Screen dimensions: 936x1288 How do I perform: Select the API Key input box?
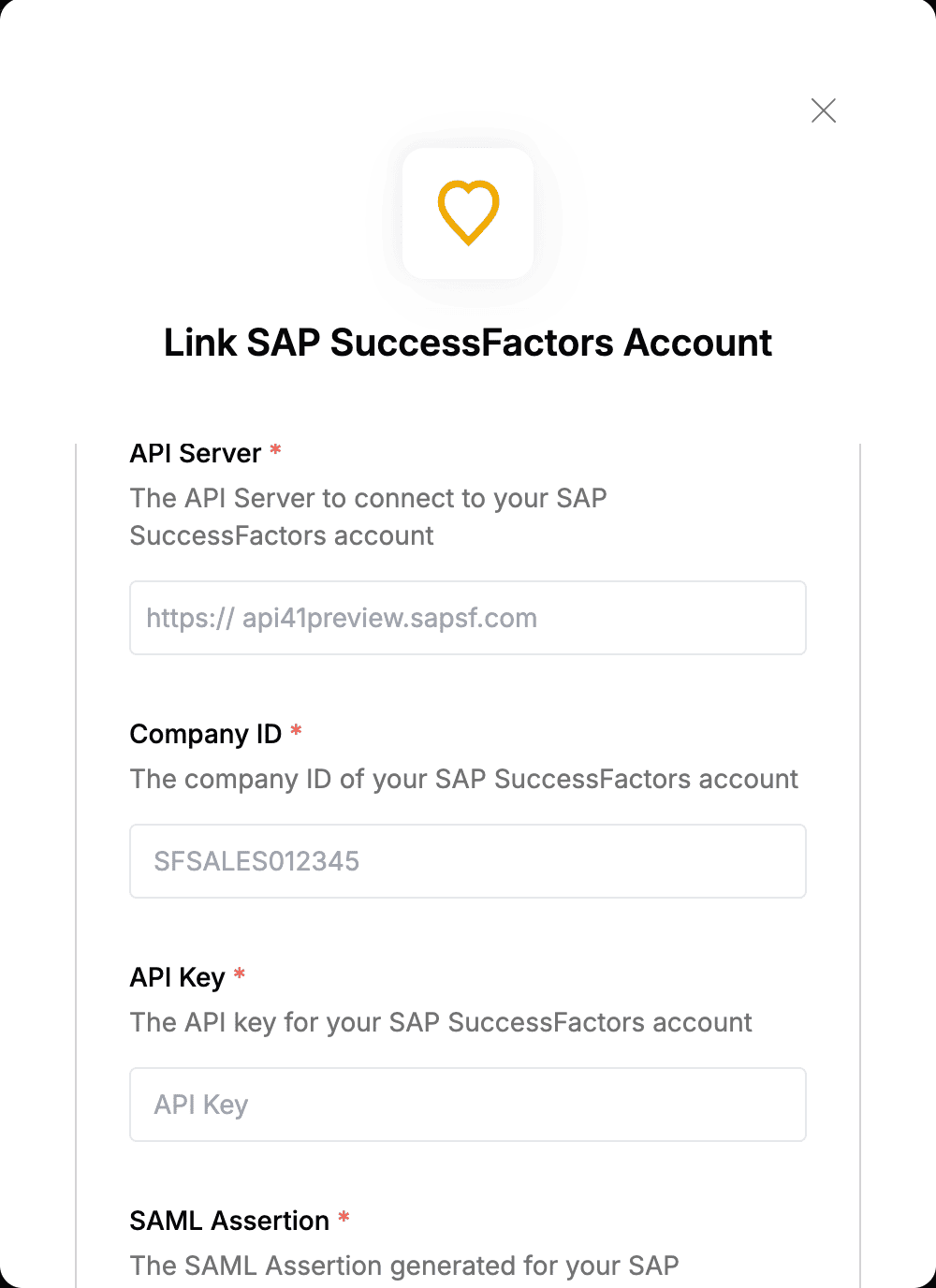click(x=468, y=1105)
